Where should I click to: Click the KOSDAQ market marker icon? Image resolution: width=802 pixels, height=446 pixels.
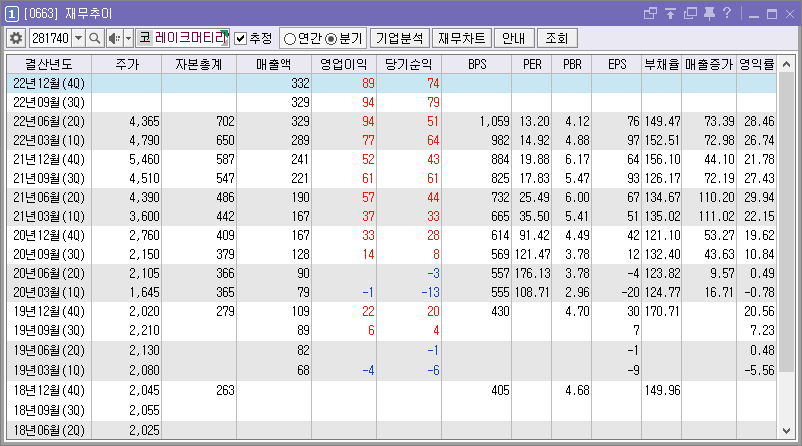(145, 38)
